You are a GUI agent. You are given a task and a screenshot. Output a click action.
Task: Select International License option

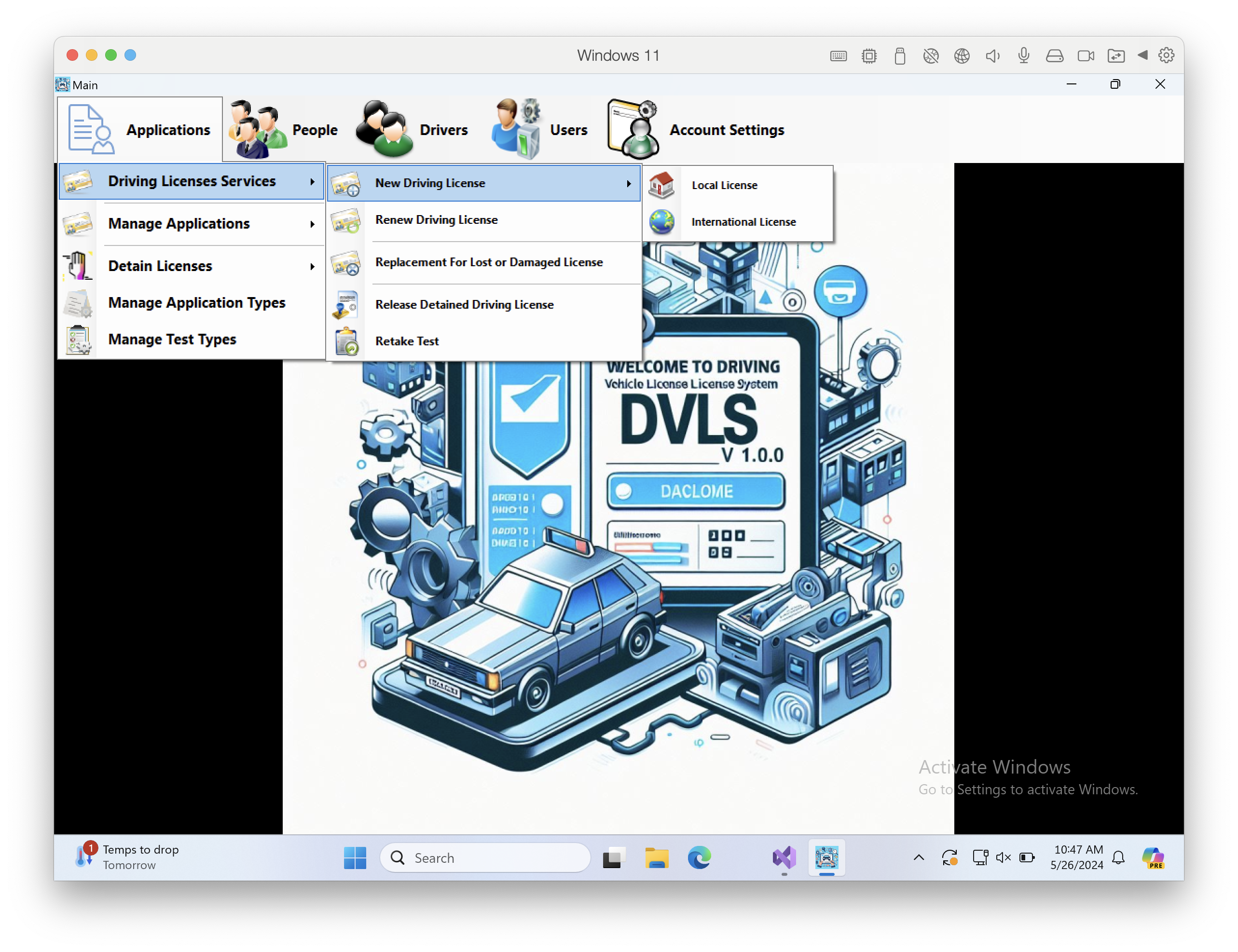coord(739,222)
